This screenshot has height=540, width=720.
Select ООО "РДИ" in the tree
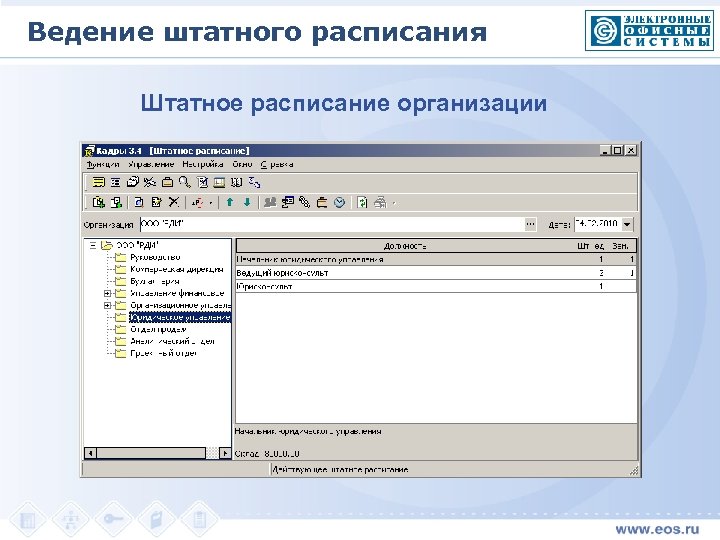[137, 245]
